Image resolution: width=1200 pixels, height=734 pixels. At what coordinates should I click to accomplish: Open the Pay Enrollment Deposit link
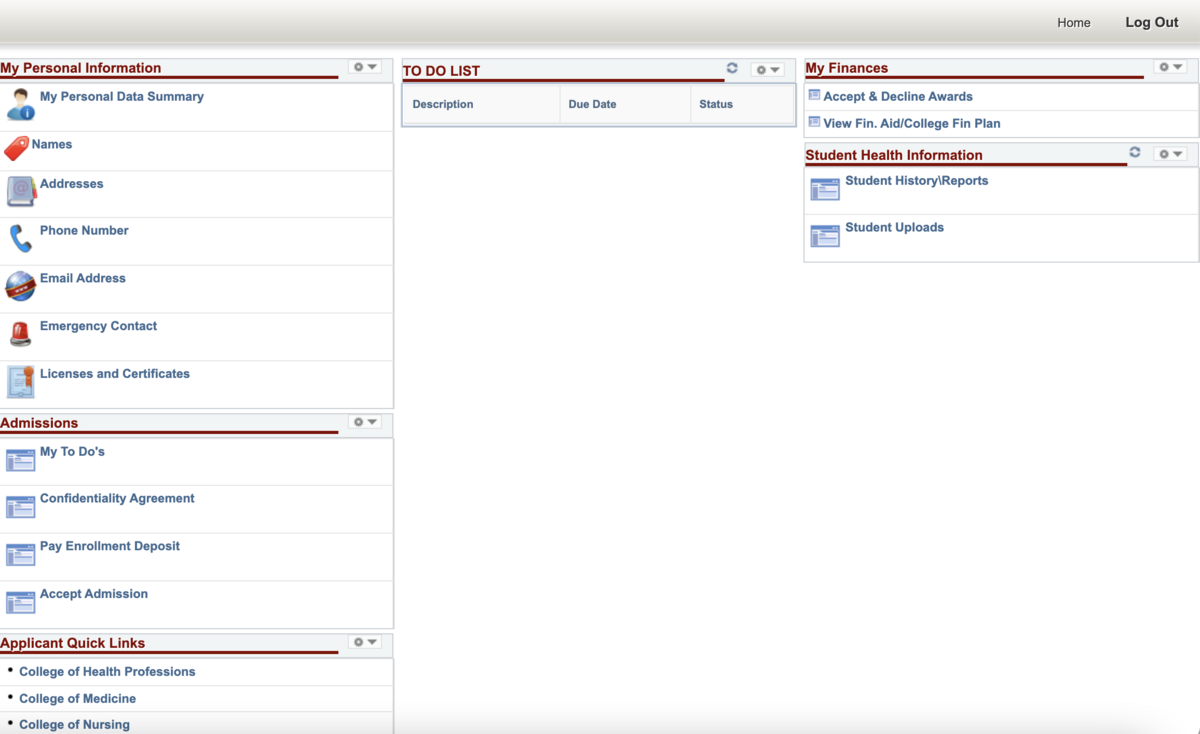(x=110, y=546)
